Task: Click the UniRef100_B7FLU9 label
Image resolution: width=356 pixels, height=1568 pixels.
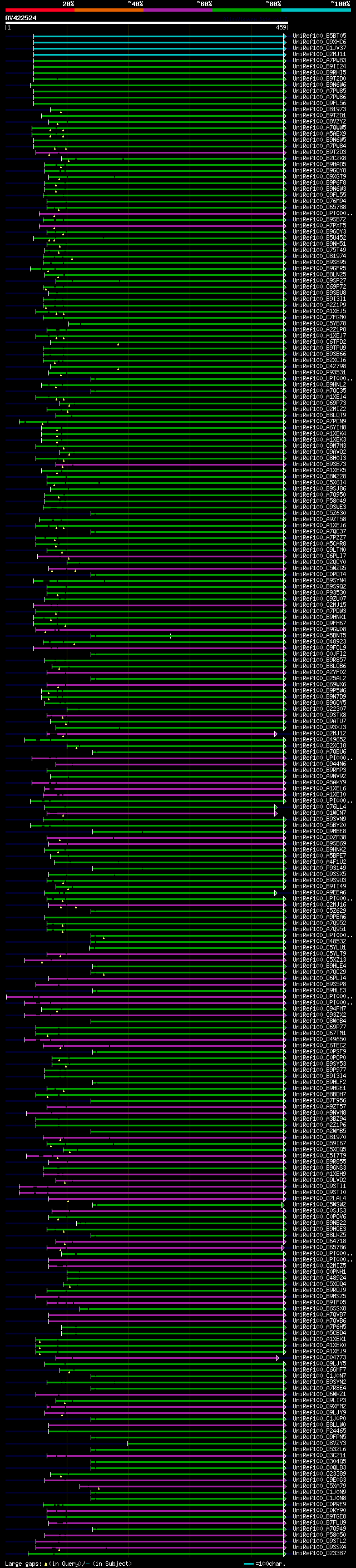Action: (319, 1522)
